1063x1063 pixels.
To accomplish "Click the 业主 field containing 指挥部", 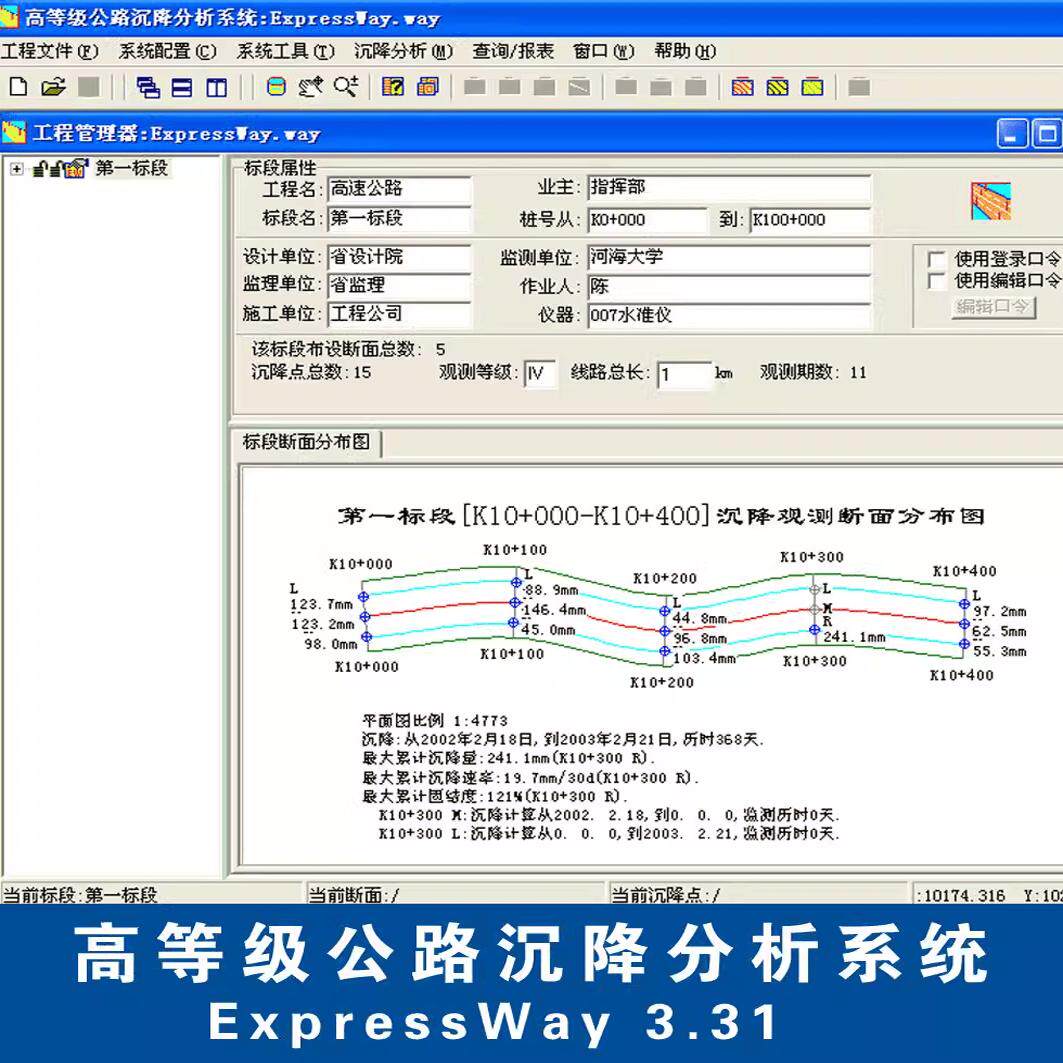I will 729,188.
